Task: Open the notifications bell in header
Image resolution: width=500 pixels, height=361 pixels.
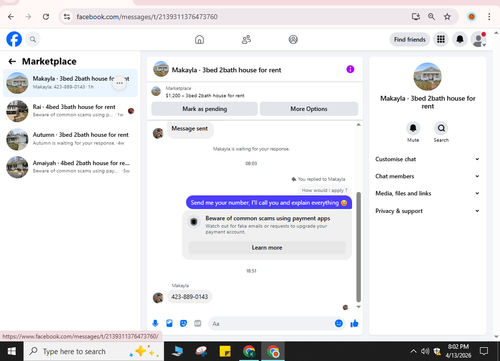Action: pyautogui.click(x=460, y=39)
